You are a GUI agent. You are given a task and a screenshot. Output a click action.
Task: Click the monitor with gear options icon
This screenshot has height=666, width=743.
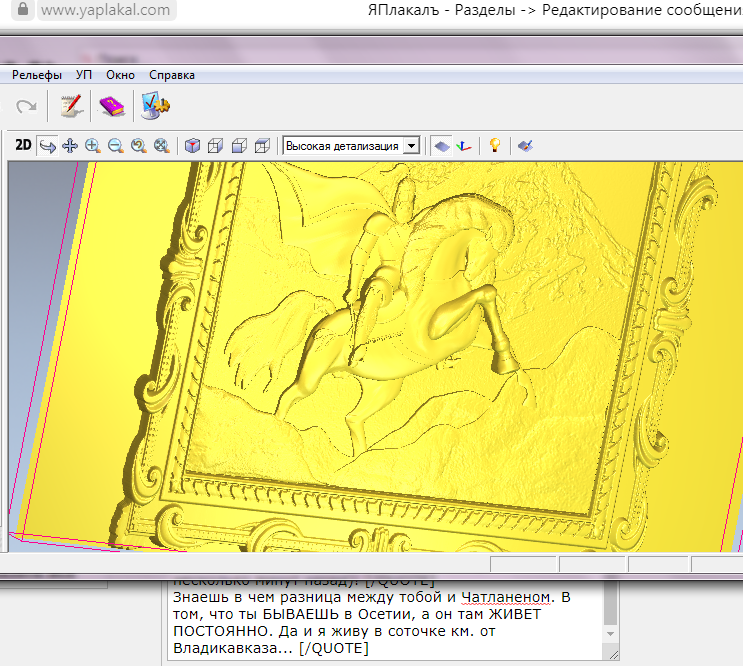click(155, 106)
